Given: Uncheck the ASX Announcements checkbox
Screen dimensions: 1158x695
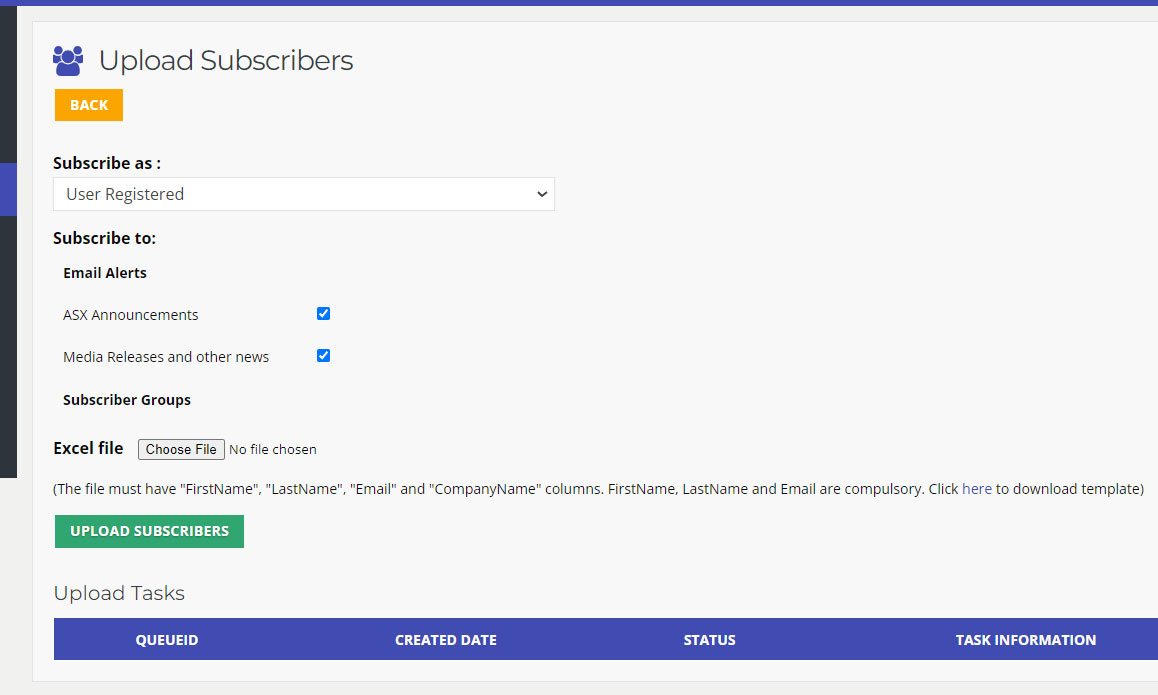Looking at the screenshot, I should click(323, 314).
